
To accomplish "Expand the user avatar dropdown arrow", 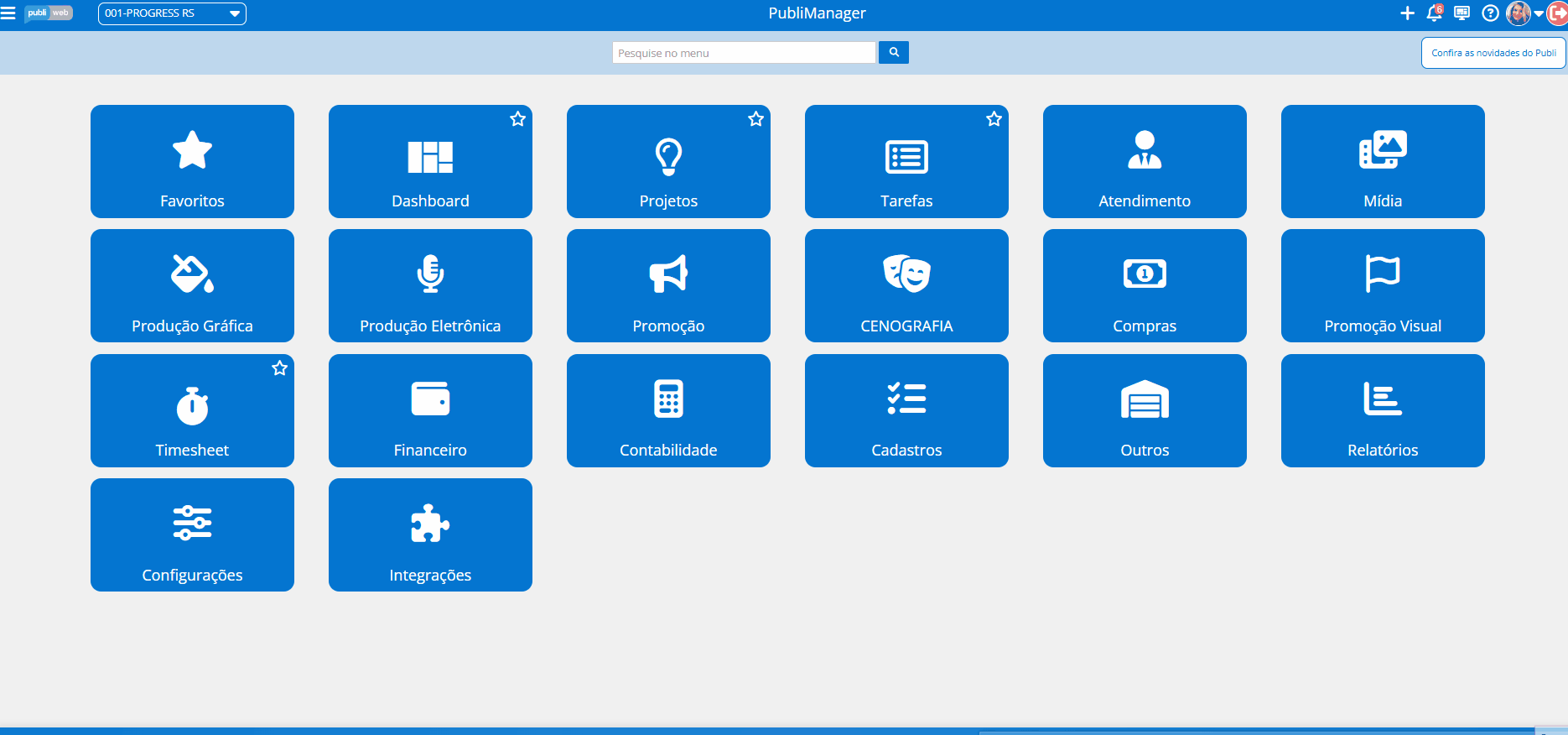I will point(1539,14).
